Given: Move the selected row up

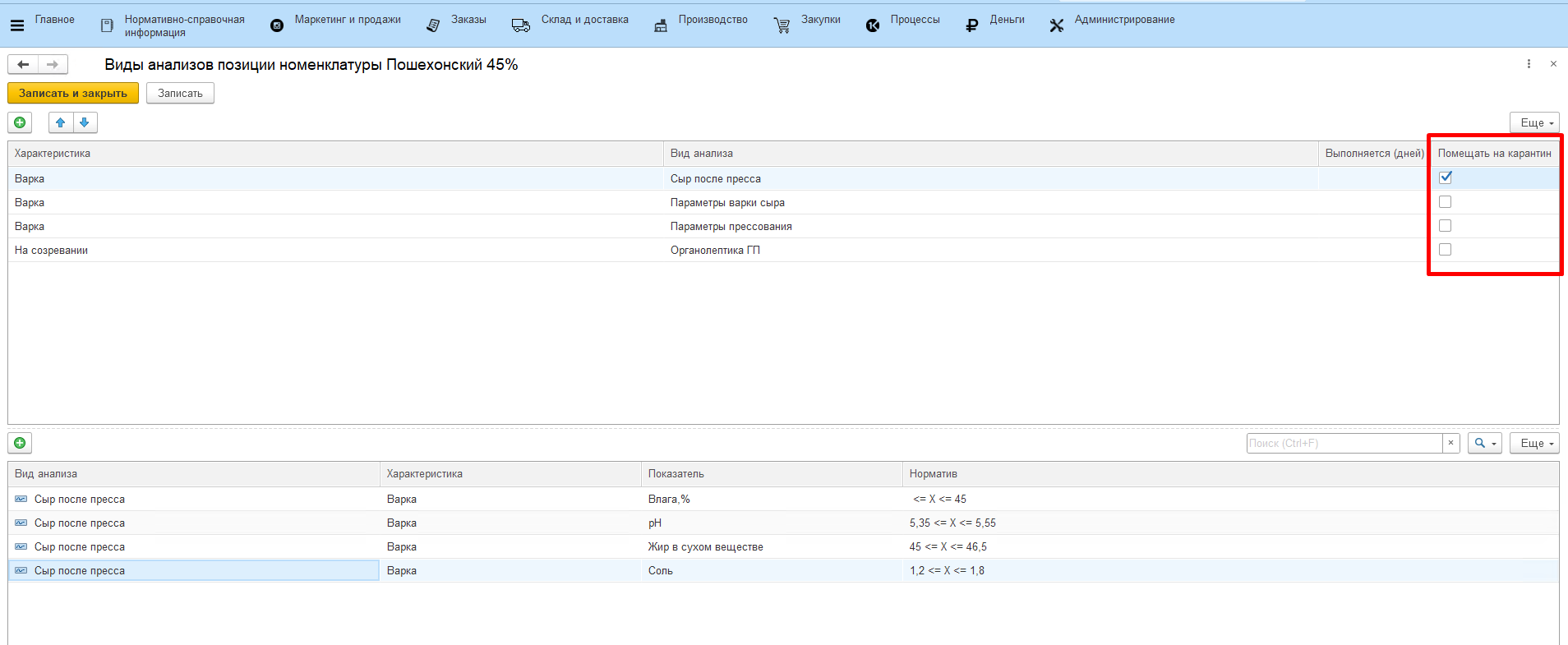Looking at the screenshot, I should [x=61, y=122].
